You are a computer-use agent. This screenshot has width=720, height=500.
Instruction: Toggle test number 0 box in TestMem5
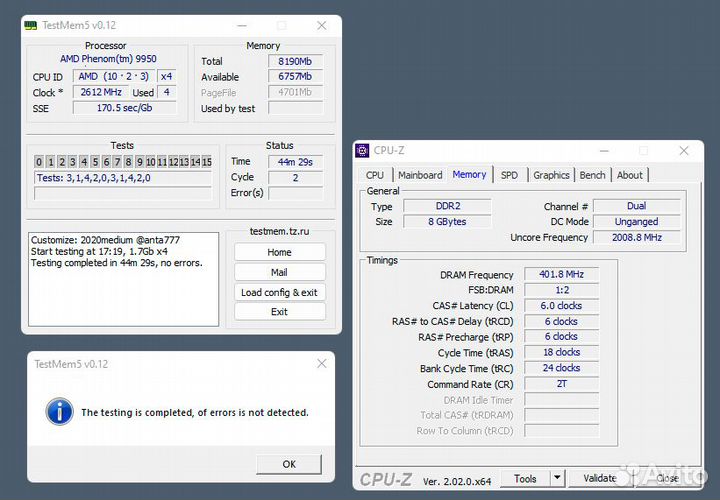tap(39, 162)
